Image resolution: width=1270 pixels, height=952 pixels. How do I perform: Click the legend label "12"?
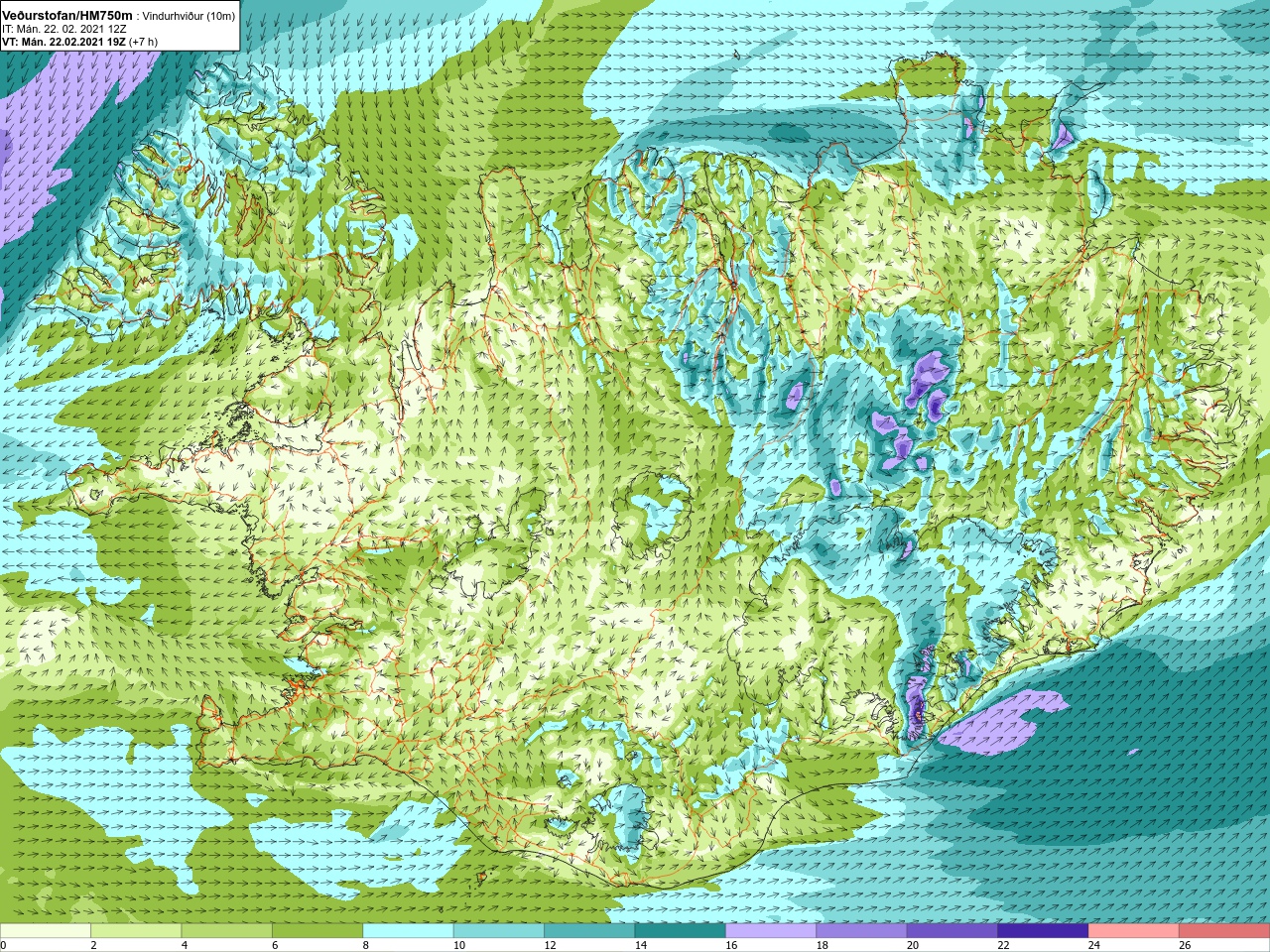pos(550,946)
